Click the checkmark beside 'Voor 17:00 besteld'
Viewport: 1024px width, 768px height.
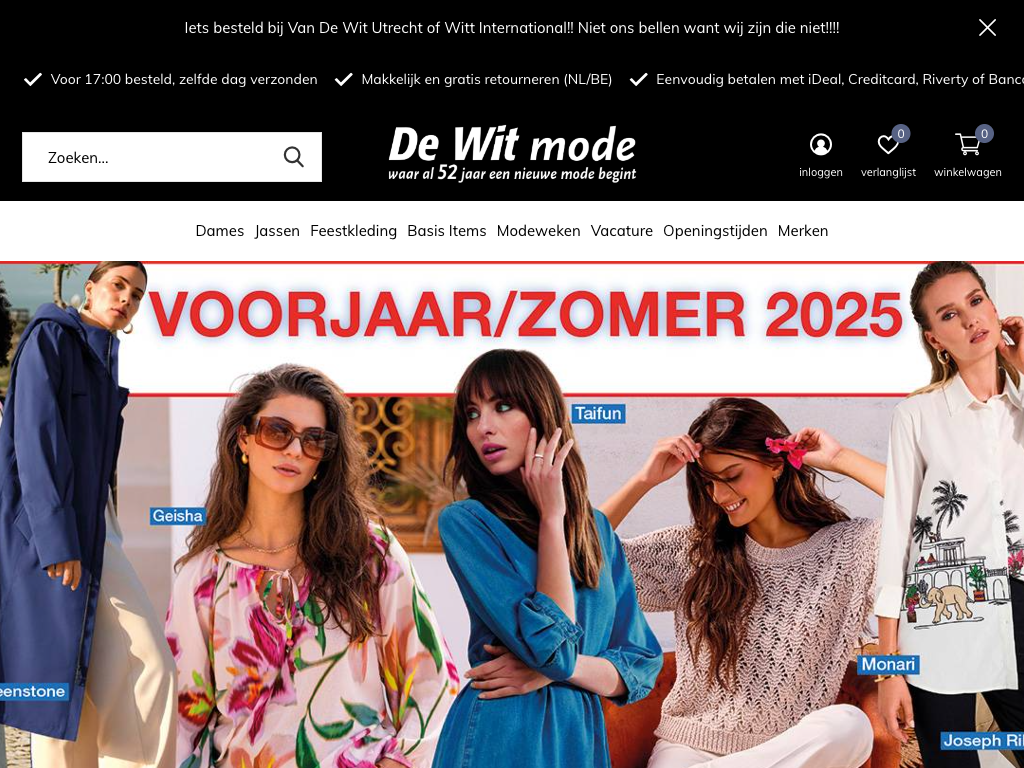point(33,79)
